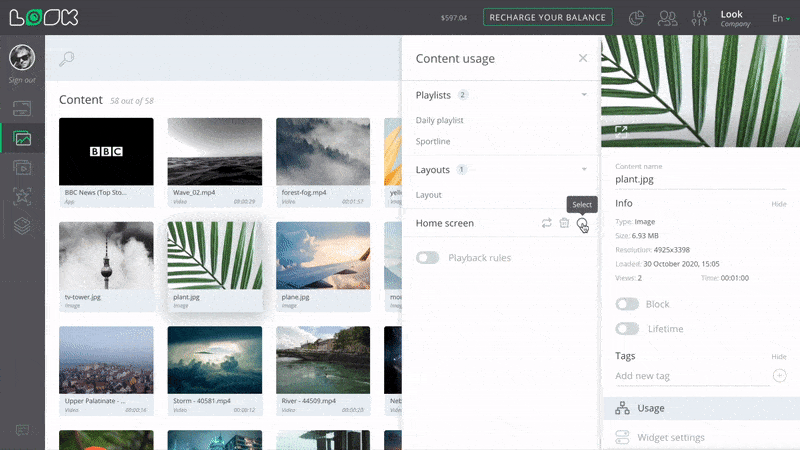The image size is (800, 450).
Task: Open the chat support sidebar icon
Action: pos(22,430)
